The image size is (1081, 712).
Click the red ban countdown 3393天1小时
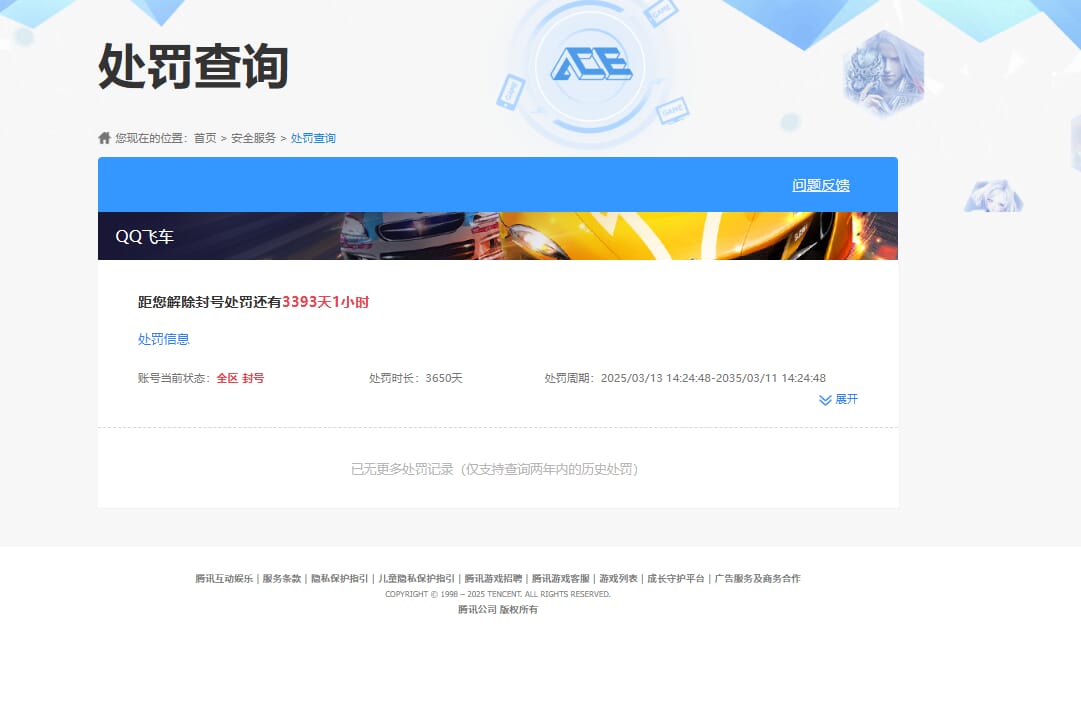click(x=325, y=302)
